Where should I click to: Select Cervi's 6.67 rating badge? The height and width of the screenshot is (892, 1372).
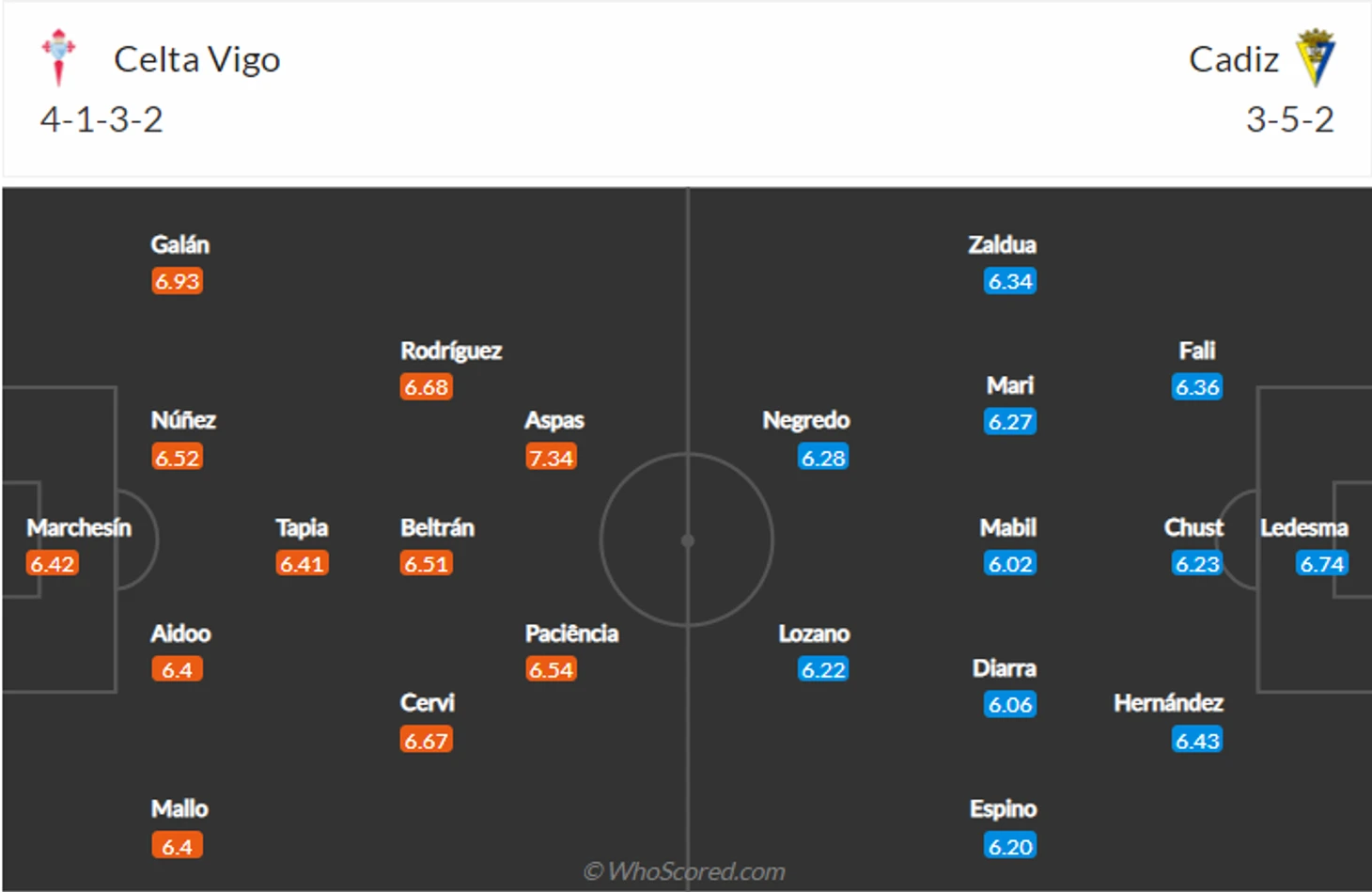coord(427,741)
